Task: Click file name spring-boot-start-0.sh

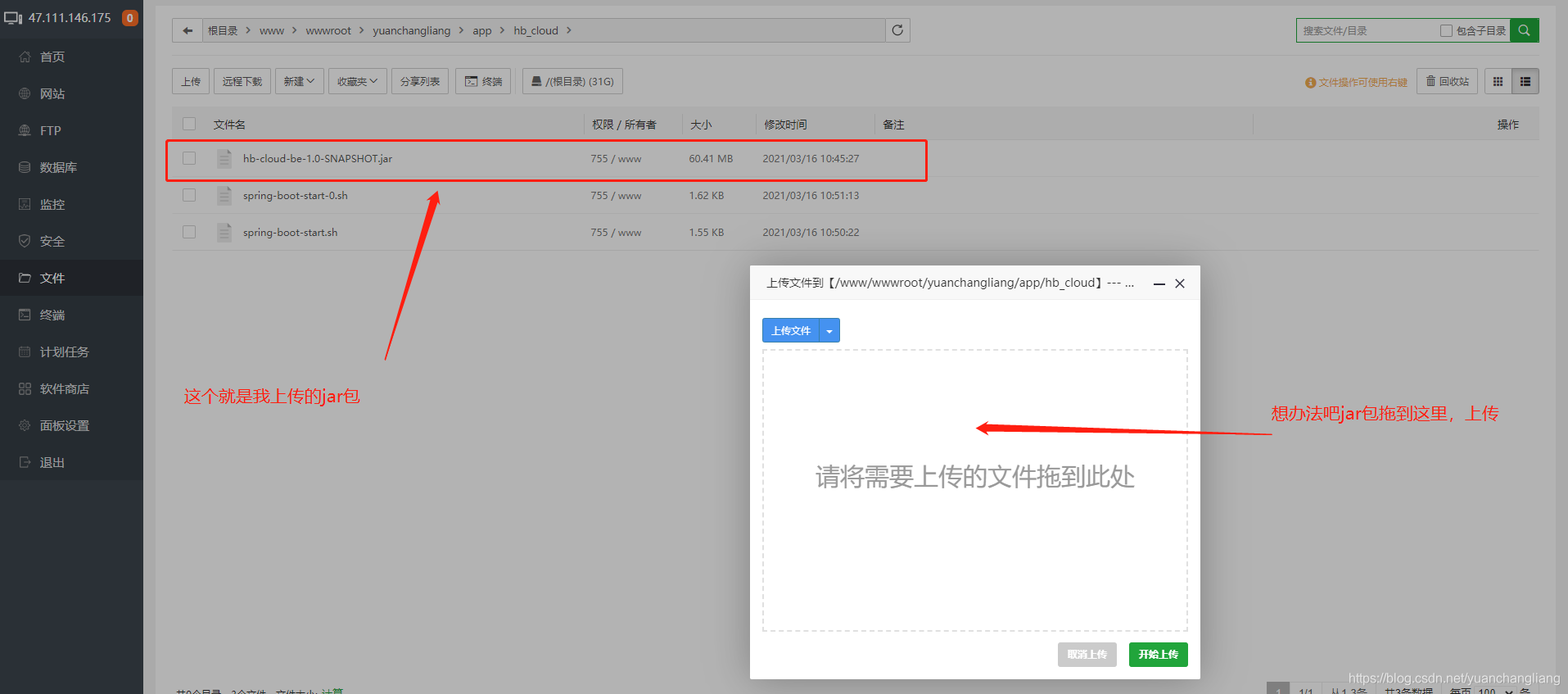Action: click(x=296, y=195)
